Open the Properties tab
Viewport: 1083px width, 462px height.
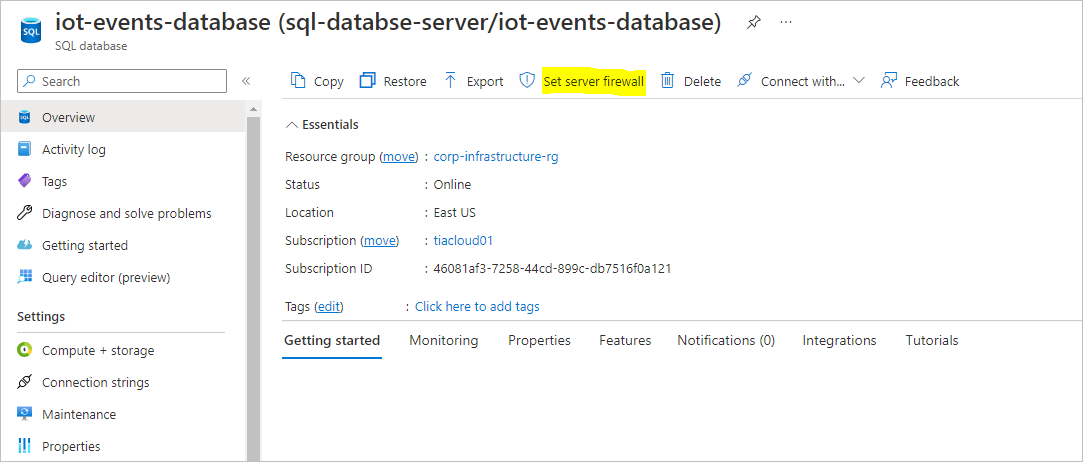point(539,340)
